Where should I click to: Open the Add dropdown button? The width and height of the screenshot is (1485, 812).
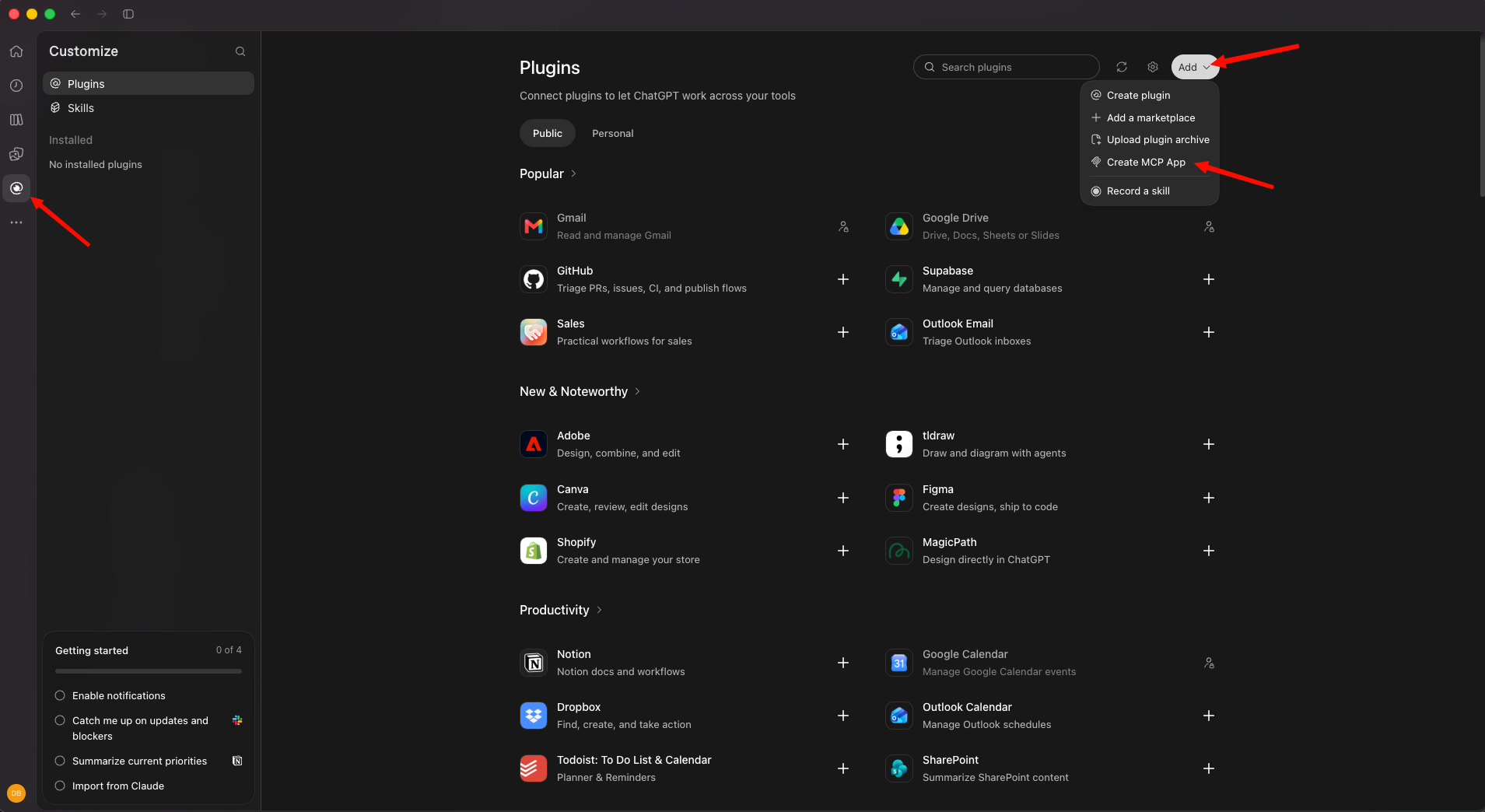click(1194, 67)
